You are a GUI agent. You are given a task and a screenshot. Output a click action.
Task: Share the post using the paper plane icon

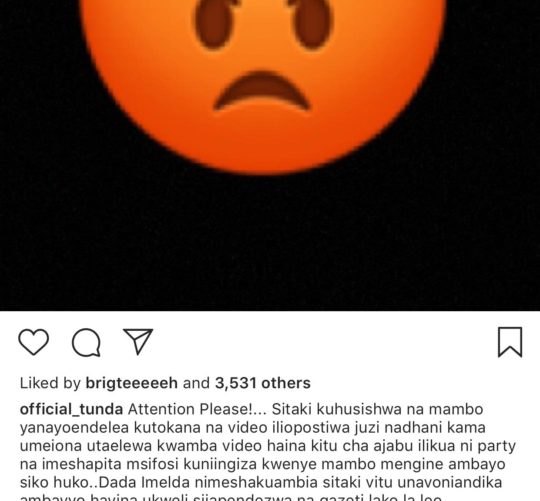click(x=138, y=342)
